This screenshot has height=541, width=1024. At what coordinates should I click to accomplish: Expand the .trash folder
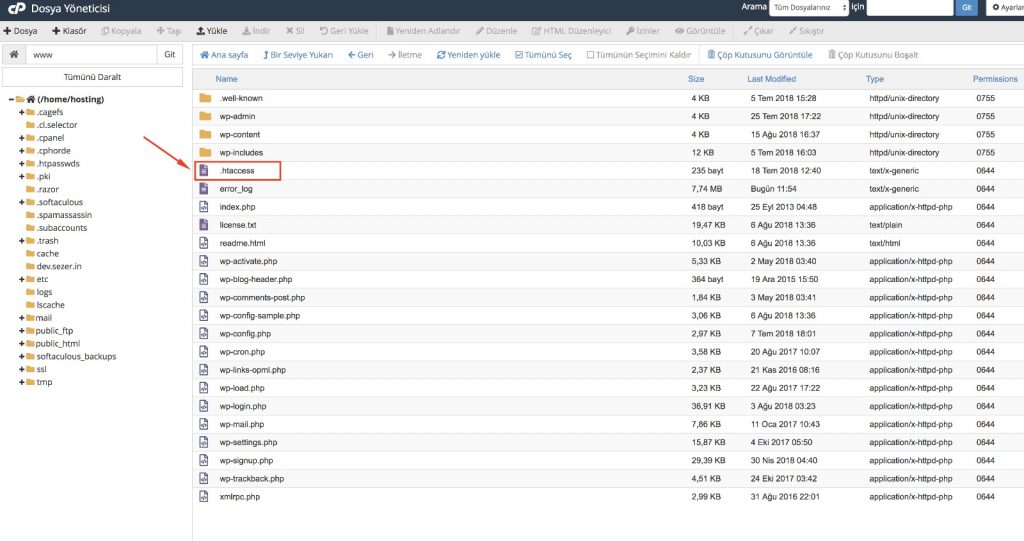point(22,241)
